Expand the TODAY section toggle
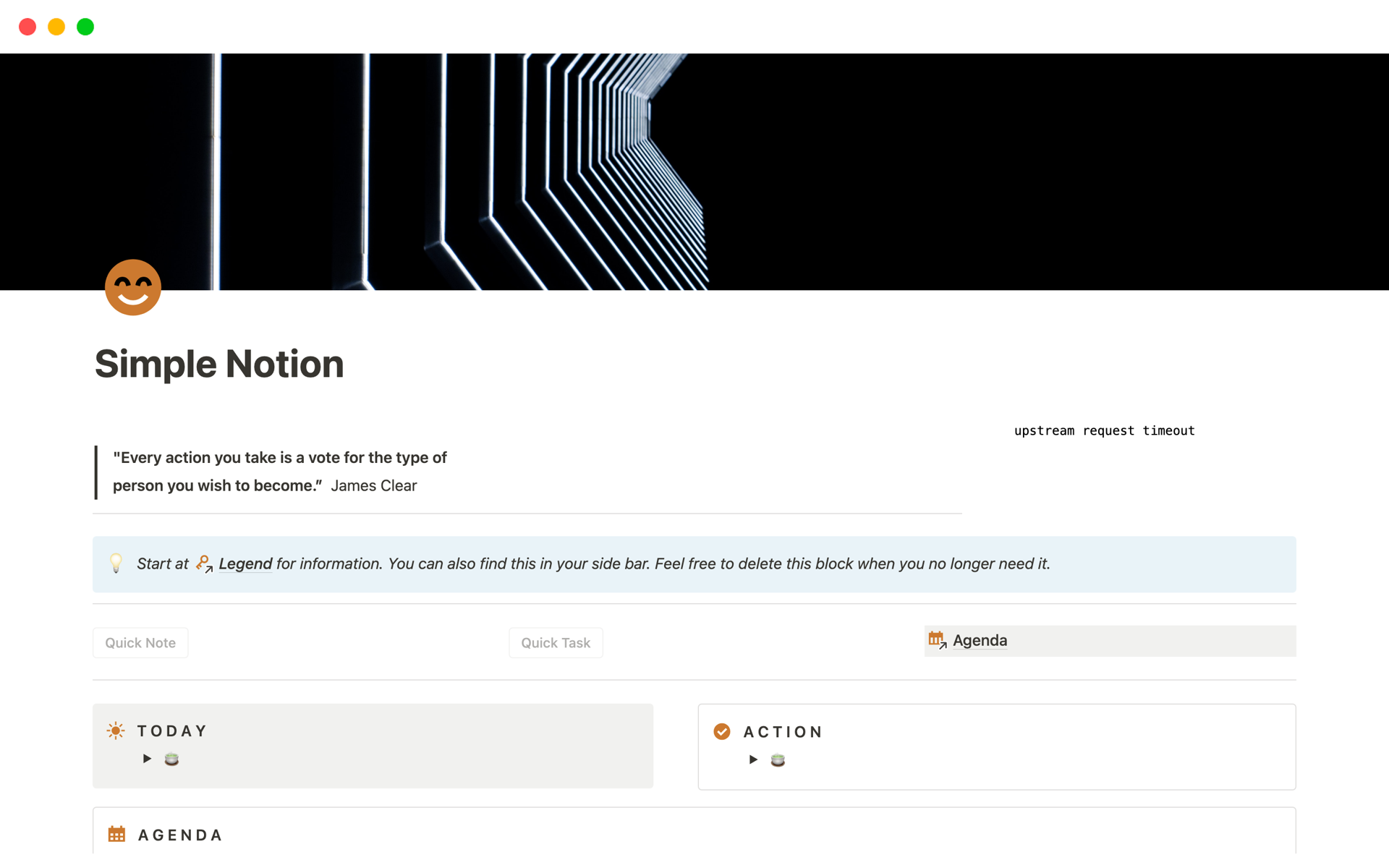 [147, 759]
